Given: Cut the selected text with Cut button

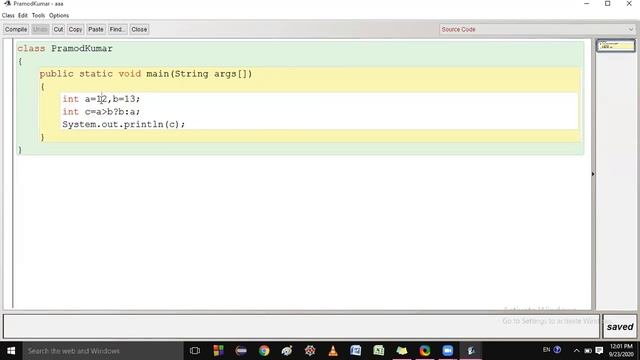Looking at the screenshot, I should click(58, 29).
